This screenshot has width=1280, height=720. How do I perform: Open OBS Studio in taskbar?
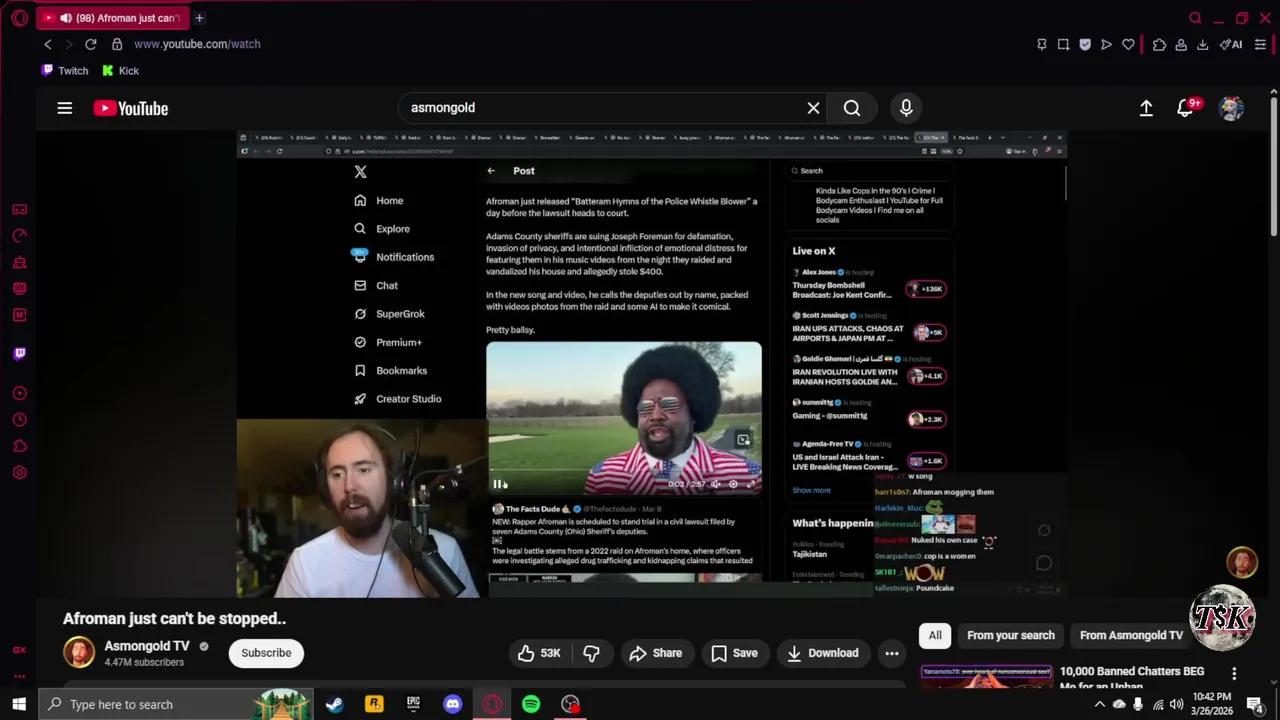click(x=570, y=704)
